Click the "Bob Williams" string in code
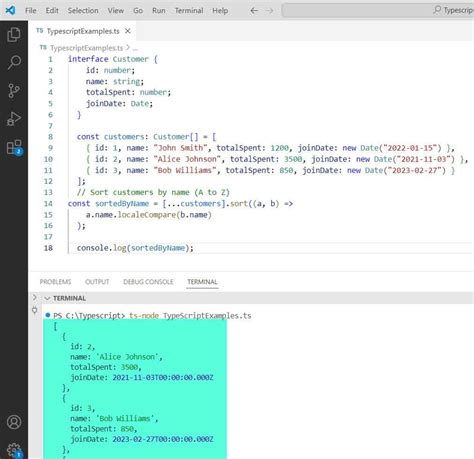Viewport: 474px width, 459px height. tap(185, 170)
